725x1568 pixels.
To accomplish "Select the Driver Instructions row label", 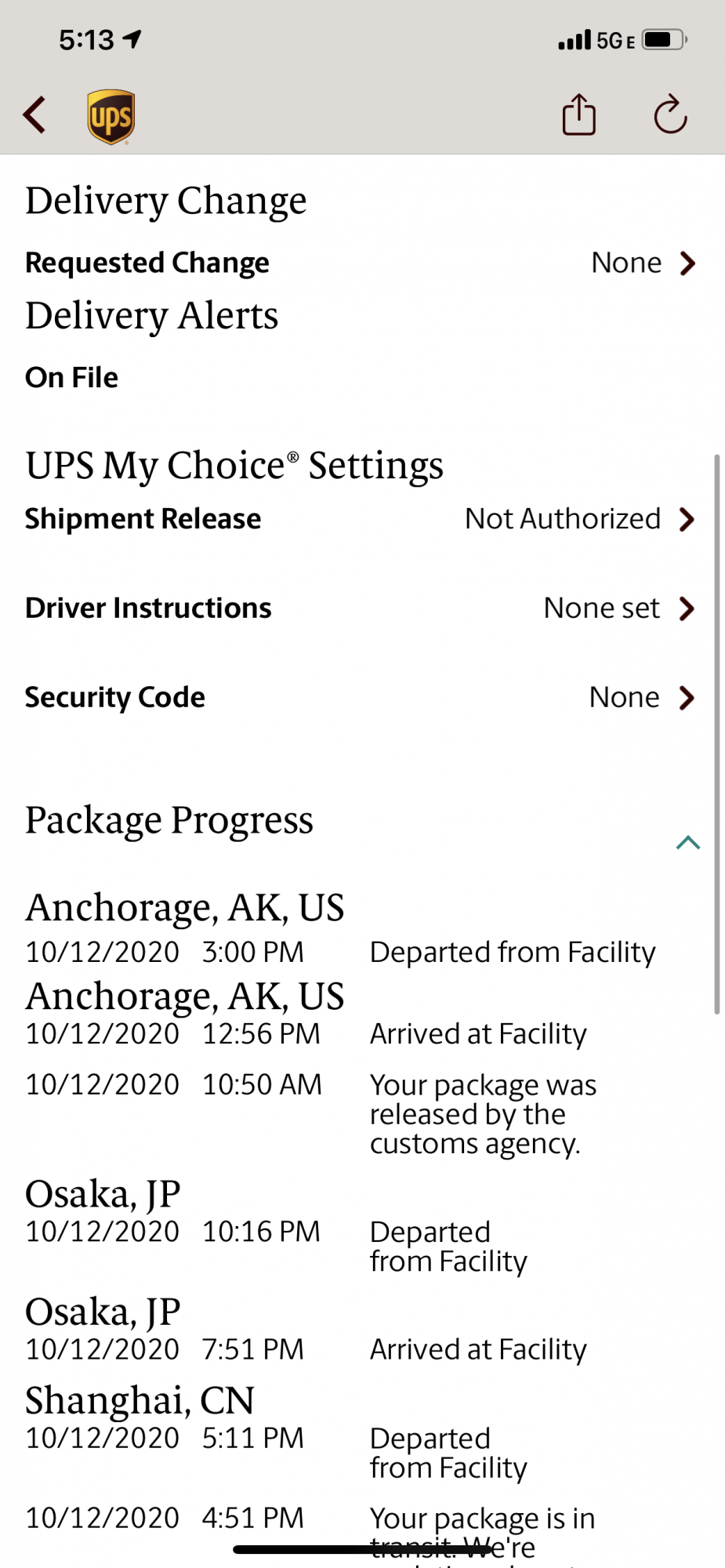I will coord(148,608).
